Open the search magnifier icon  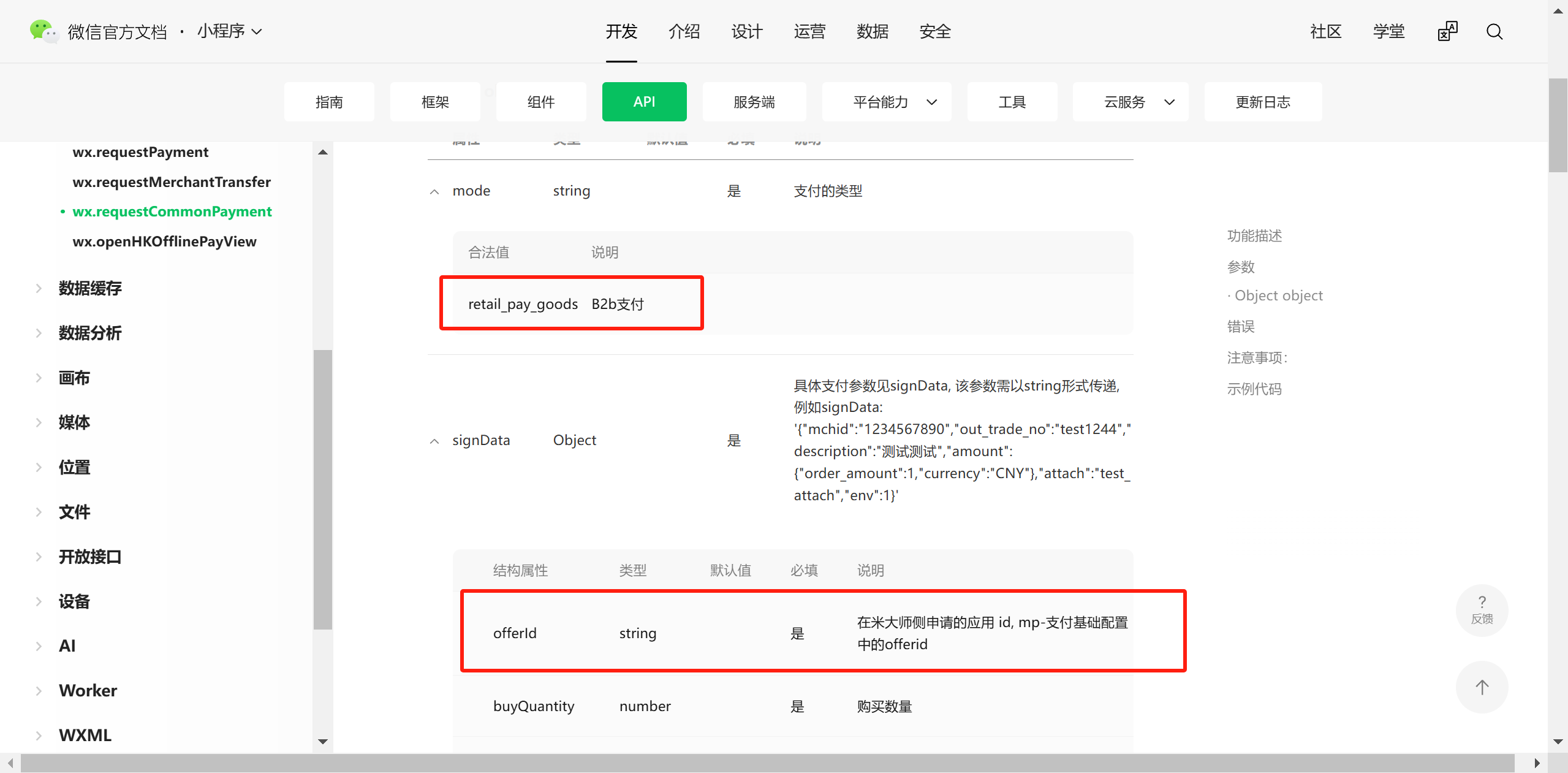coord(1494,31)
